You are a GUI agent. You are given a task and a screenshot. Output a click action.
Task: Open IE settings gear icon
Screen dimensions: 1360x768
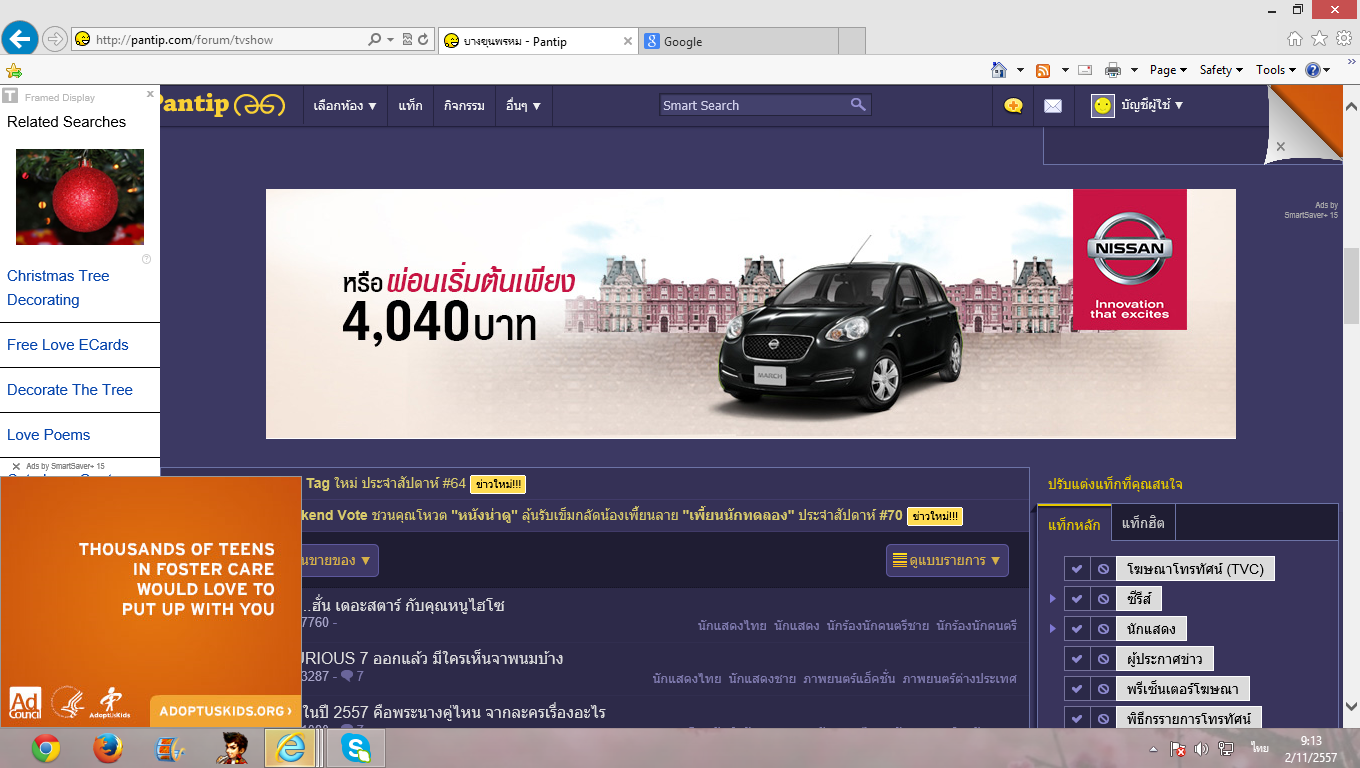click(x=1343, y=39)
